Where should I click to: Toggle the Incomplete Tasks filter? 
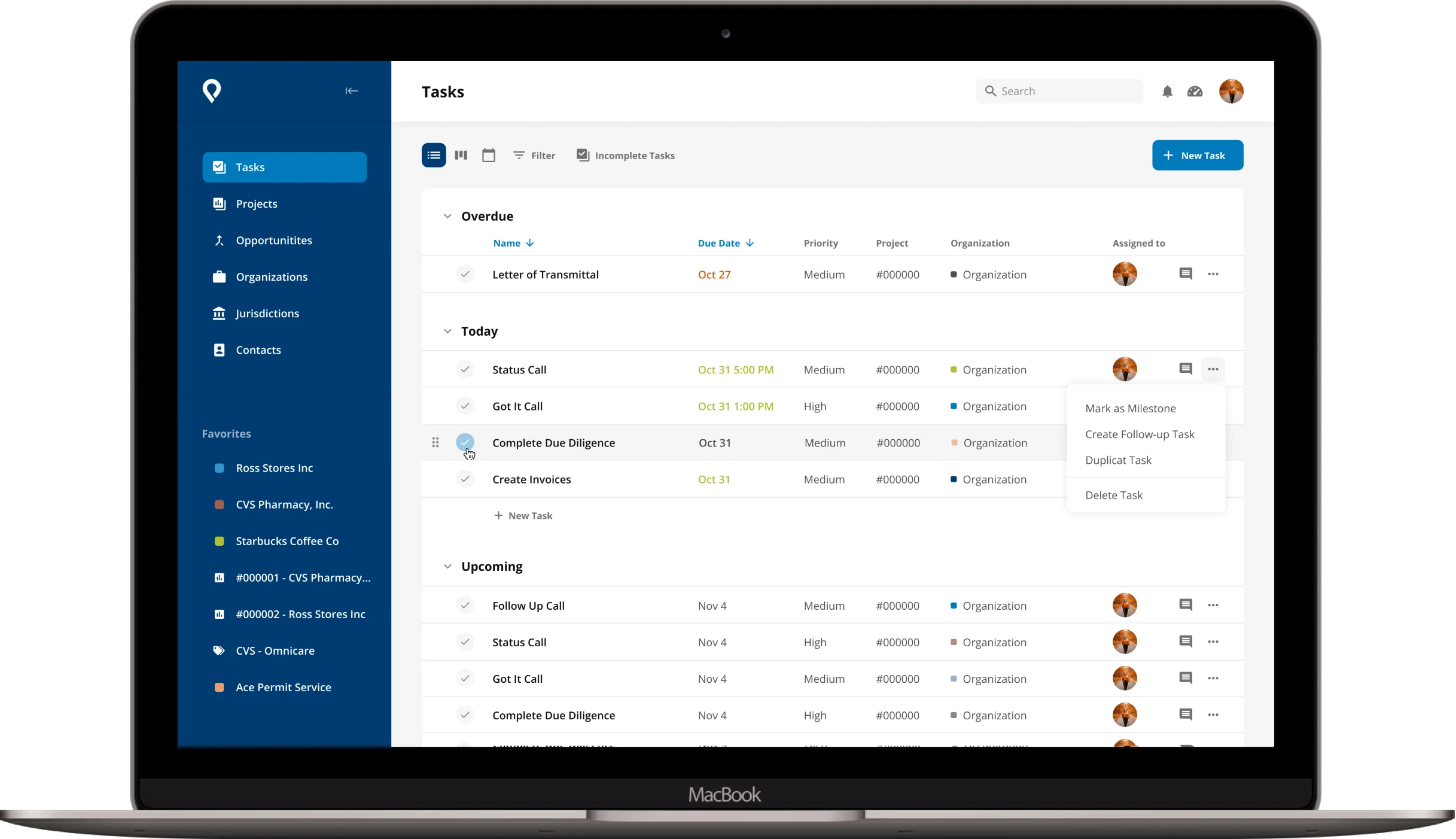[626, 155]
